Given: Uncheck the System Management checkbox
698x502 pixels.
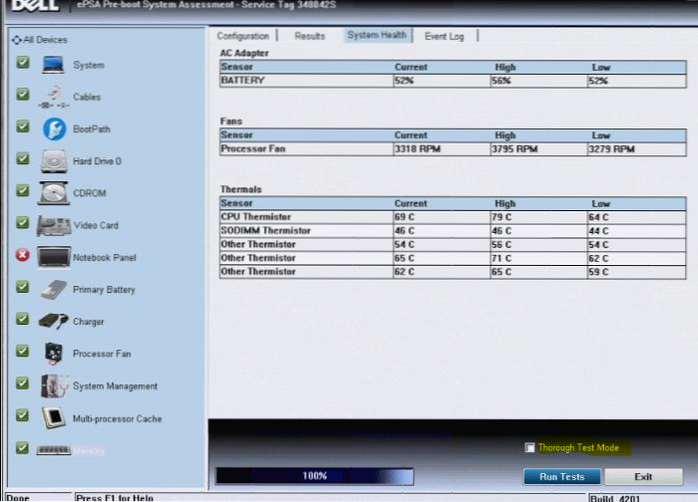Looking at the screenshot, I should (x=22, y=385).
